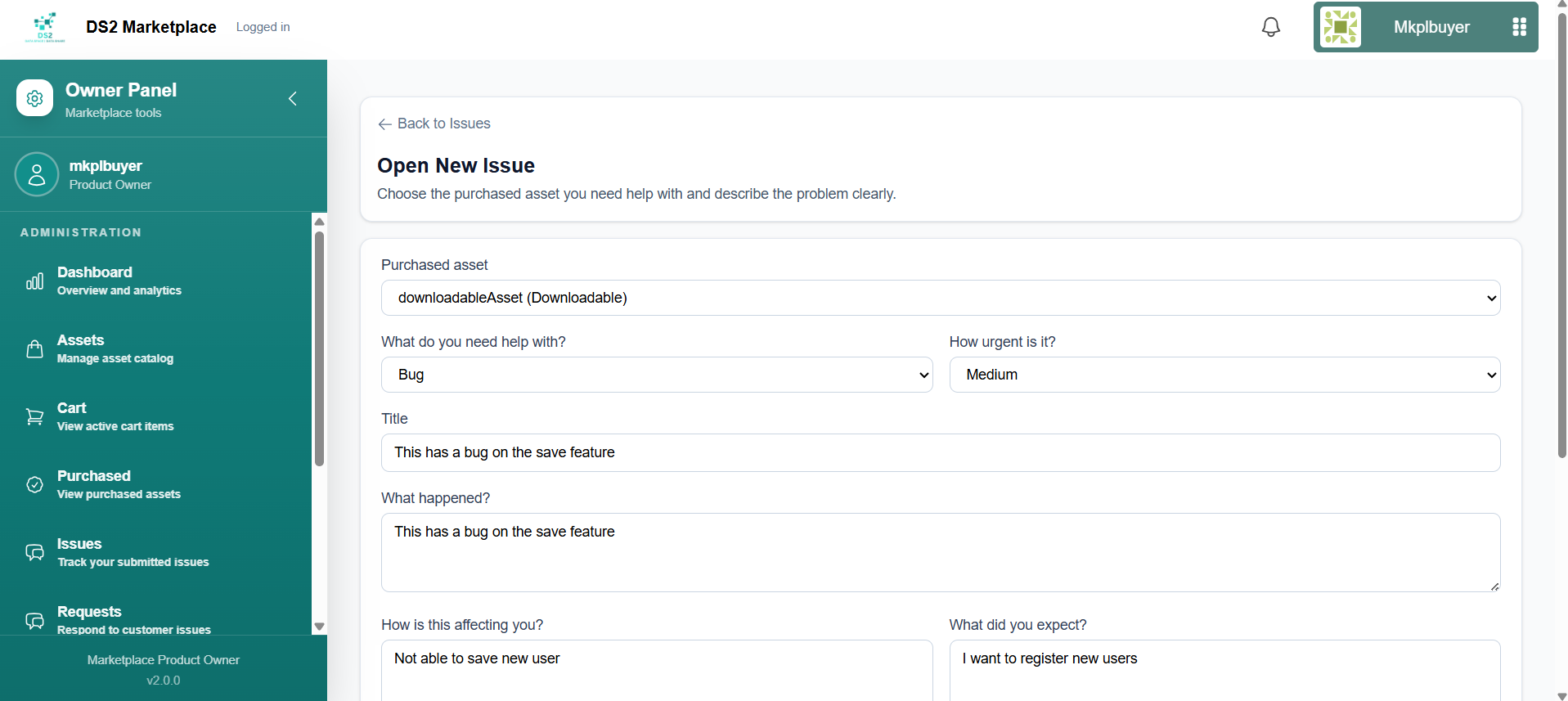Go back via Back to Issues link
Image resolution: width=1568 pixels, height=701 pixels.
[x=434, y=124]
